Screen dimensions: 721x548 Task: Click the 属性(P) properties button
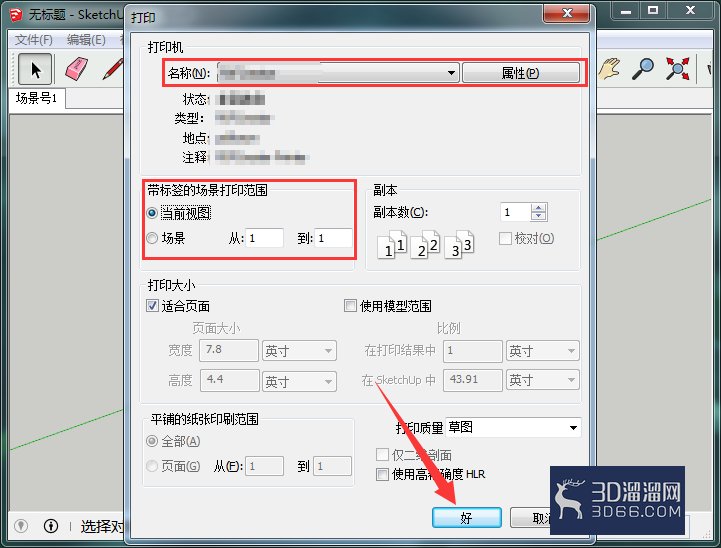click(521, 73)
